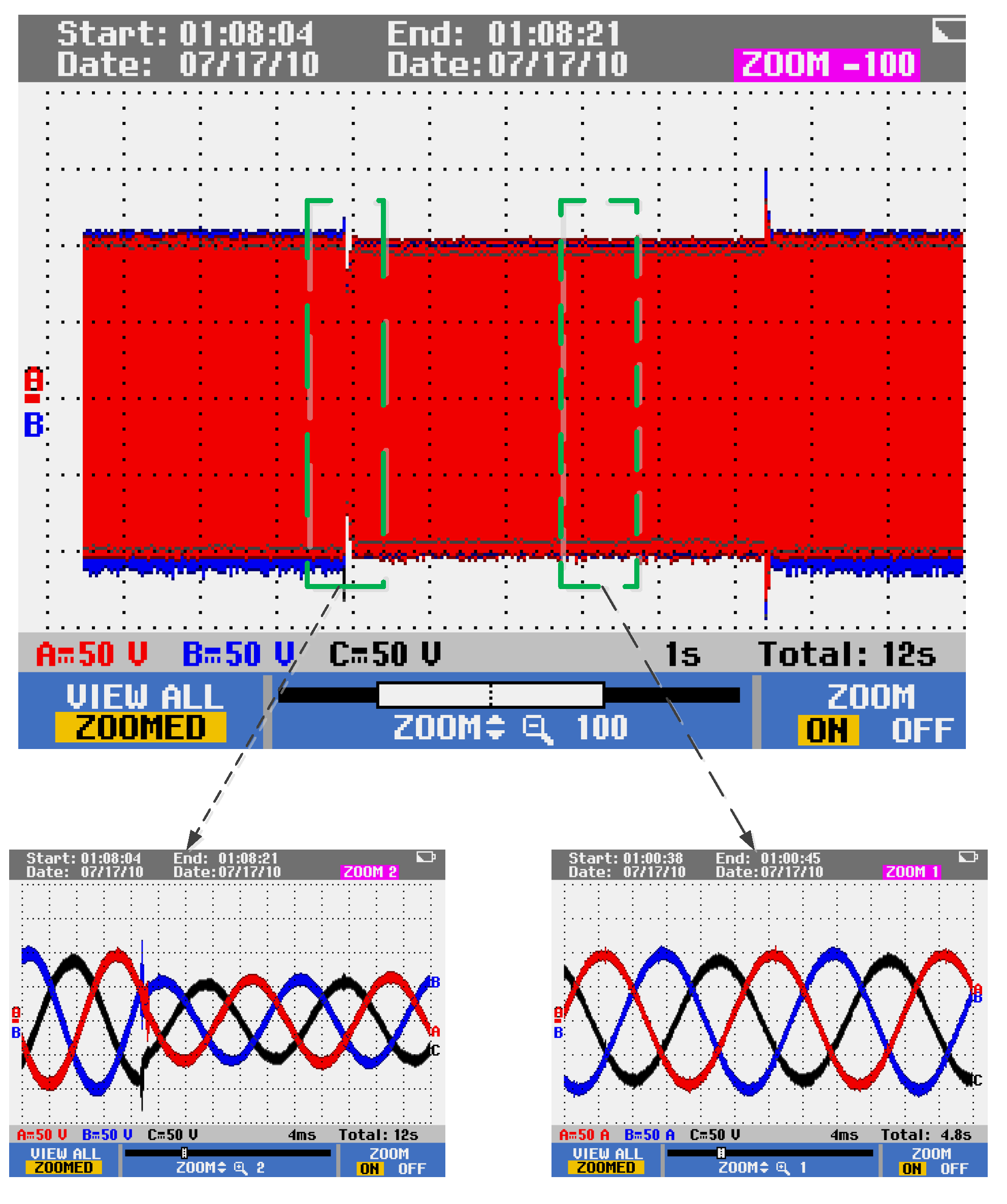Screen dimensions: 1007x1204
Task: Select ZOOMED view mode in main panel
Action: pos(141,728)
